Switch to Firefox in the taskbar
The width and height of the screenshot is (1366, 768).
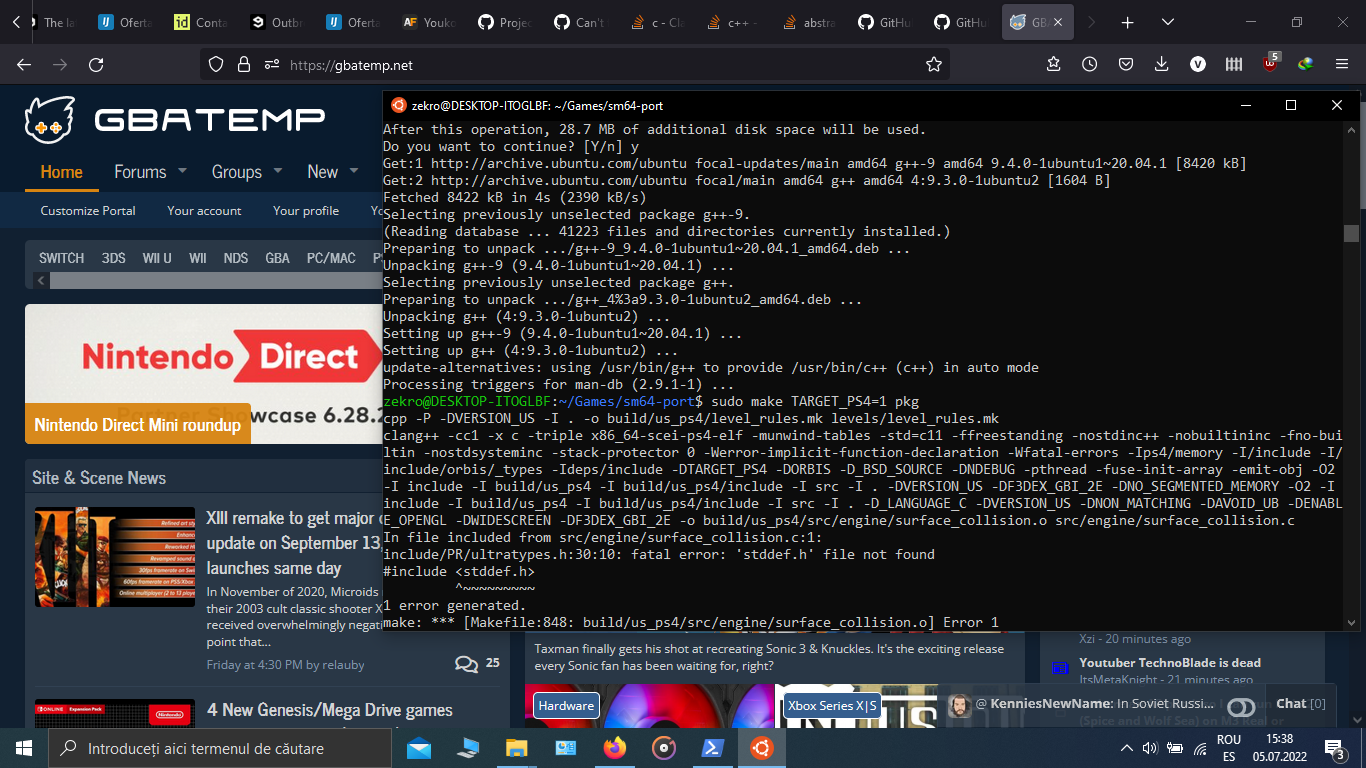615,748
